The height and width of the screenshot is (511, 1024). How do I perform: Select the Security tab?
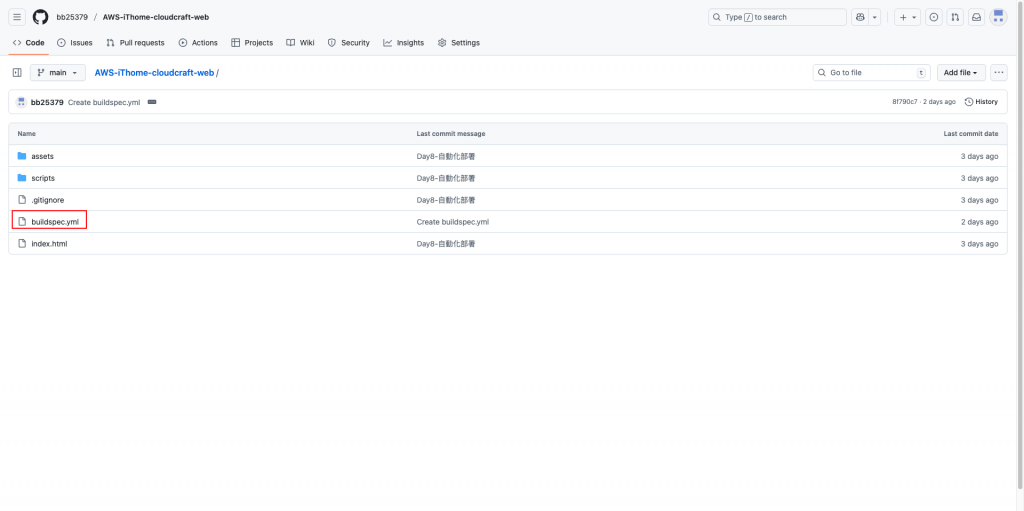pyautogui.click(x=348, y=42)
